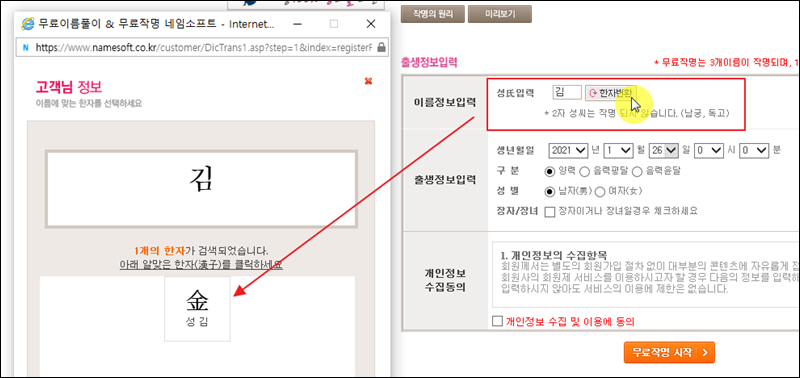The image size is (800, 378).
Task: Open the birth month dropdown
Action: [x=618, y=150]
